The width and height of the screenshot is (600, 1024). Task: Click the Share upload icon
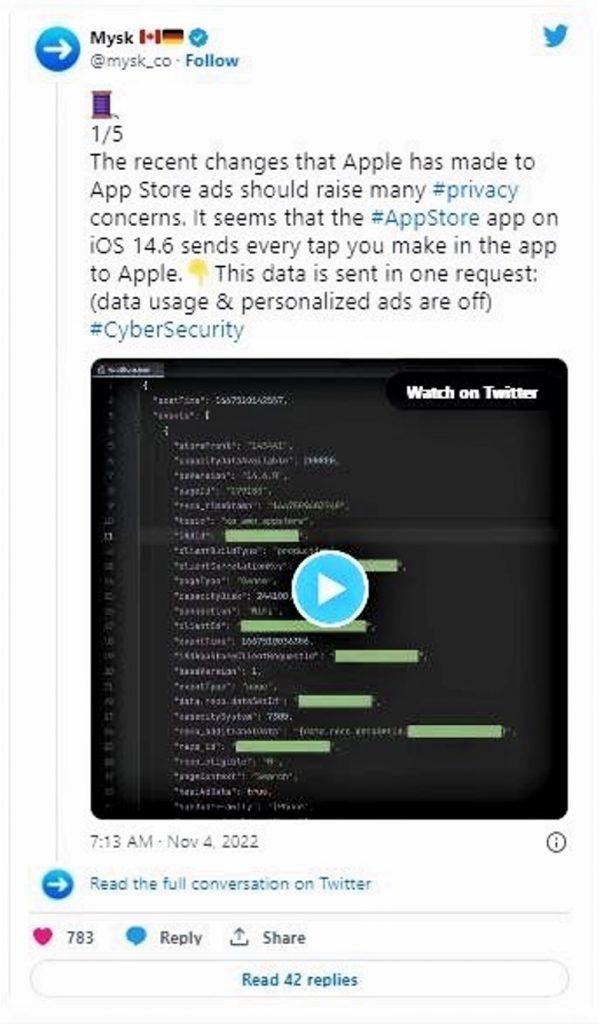pyautogui.click(x=239, y=937)
